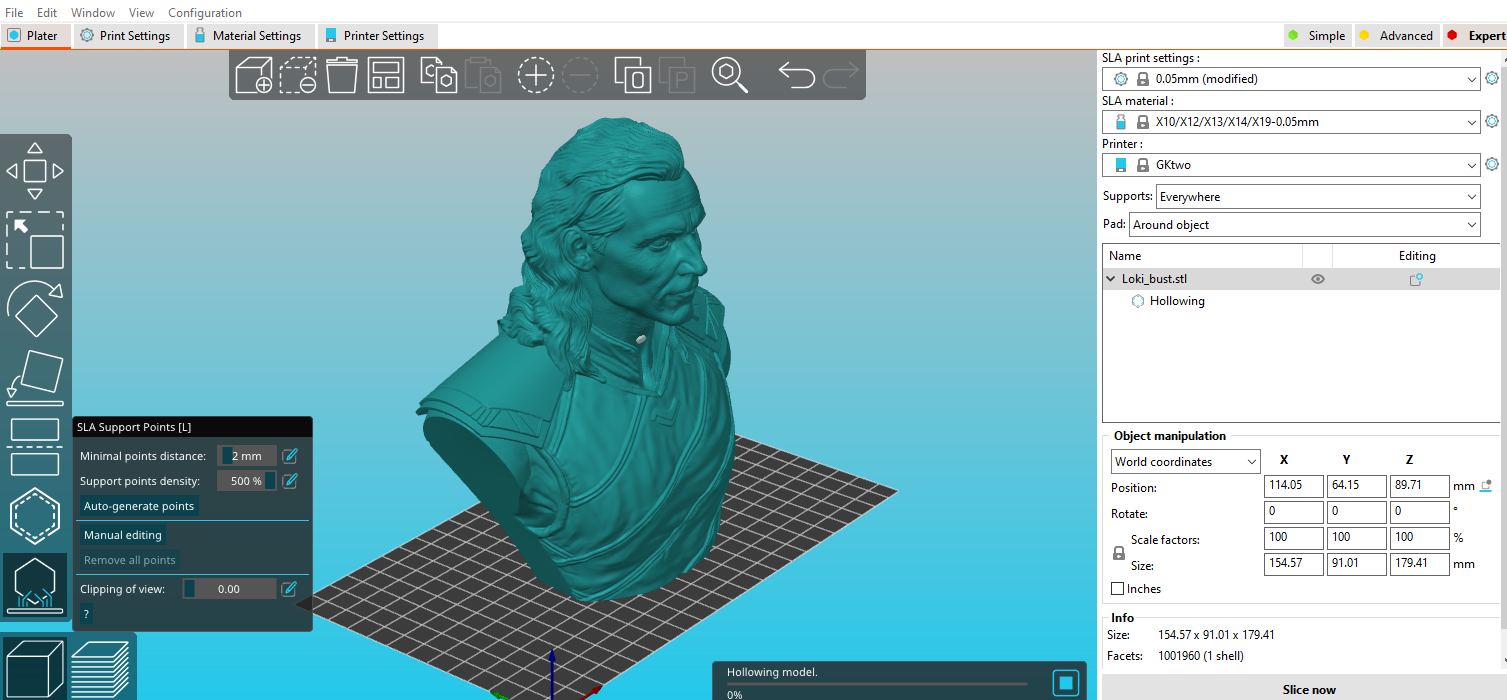Switch to the sliced layers preview icon
This screenshot has width=1507, height=700.
[100, 668]
